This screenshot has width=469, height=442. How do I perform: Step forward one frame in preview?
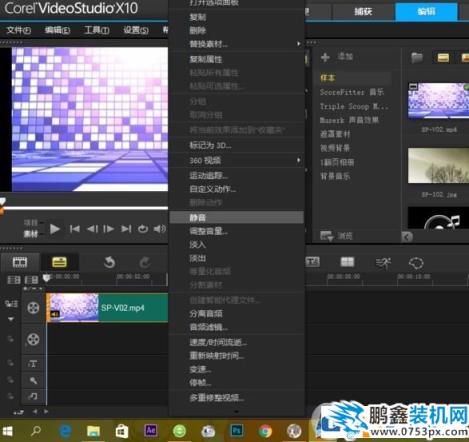point(109,229)
